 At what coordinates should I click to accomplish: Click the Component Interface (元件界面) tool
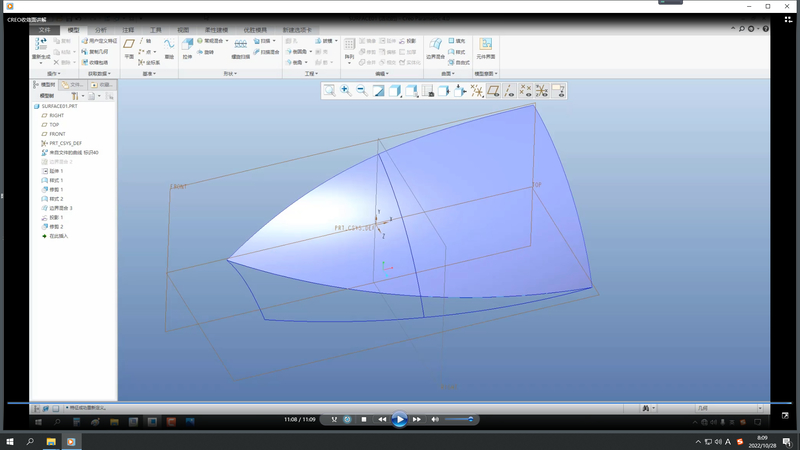[x=486, y=48]
